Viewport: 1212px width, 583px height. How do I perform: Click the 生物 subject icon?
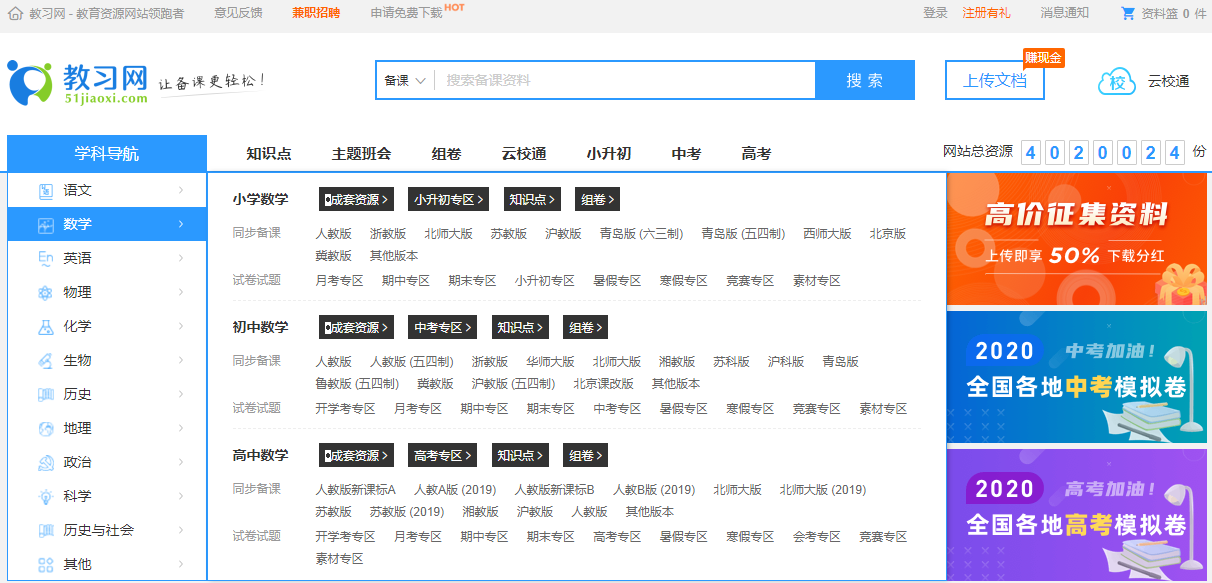pyautogui.click(x=44, y=359)
